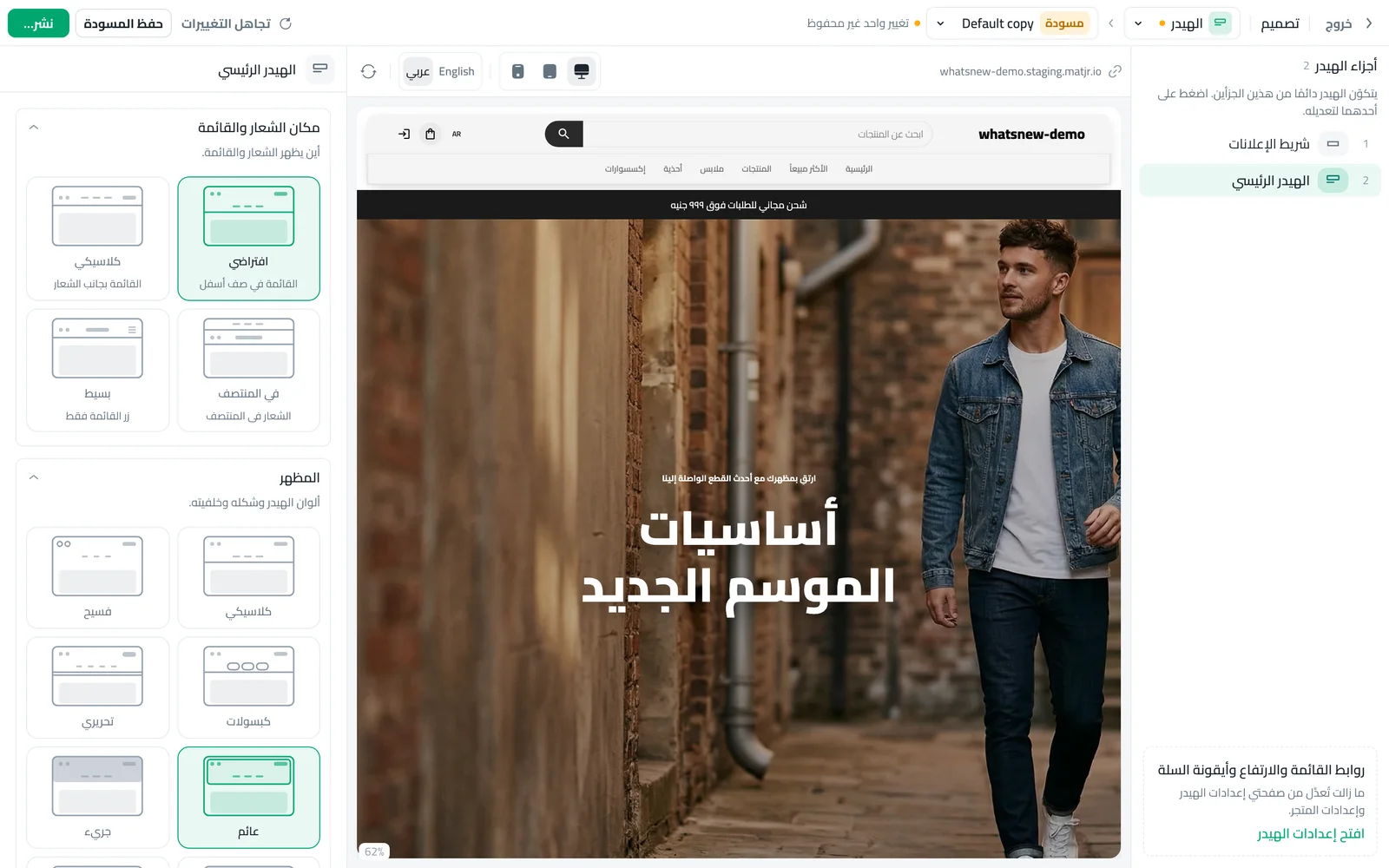Screen dimensions: 1389x868
Task: Choose the عائم appearance style
Action: click(x=248, y=798)
